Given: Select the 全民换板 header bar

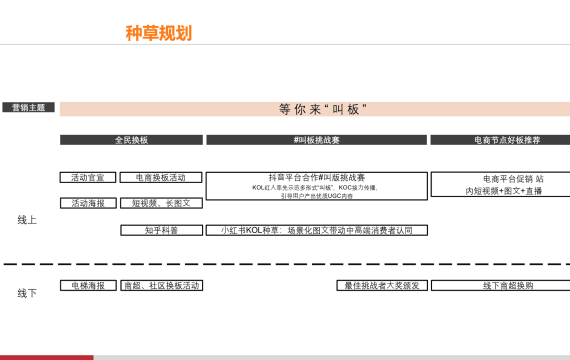Looking at the screenshot, I should coord(131,140).
